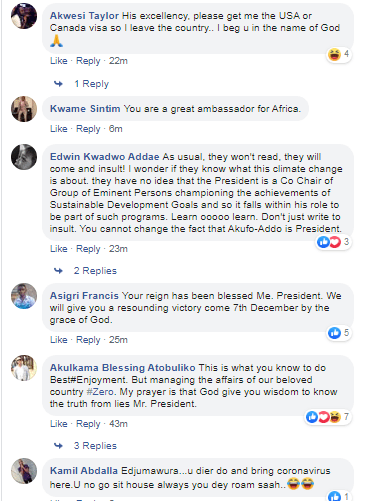370x501 pixels.
Task: View like and love reactions on Edwin's comment
Action: 333,242
